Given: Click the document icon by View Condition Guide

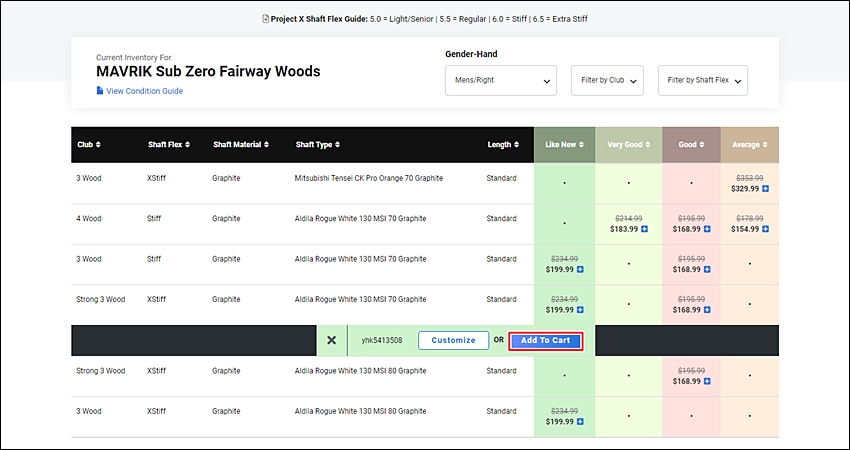Looking at the screenshot, I should click(100, 91).
